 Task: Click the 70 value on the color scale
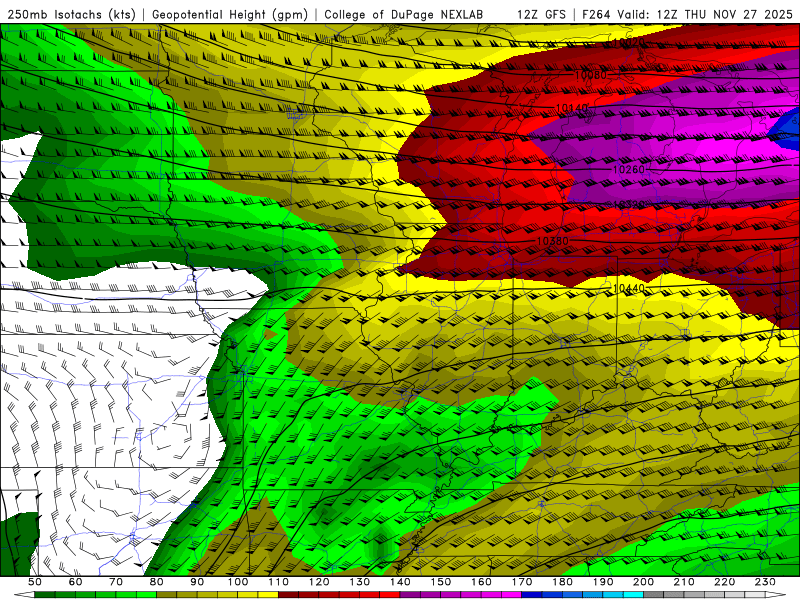pos(116,582)
